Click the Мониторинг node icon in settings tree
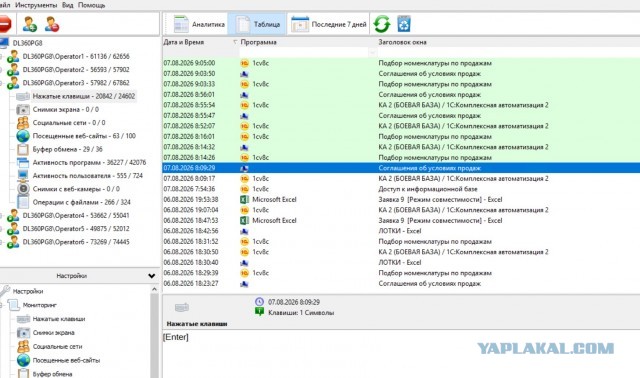This screenshot has height=378, width=640. 13,305
